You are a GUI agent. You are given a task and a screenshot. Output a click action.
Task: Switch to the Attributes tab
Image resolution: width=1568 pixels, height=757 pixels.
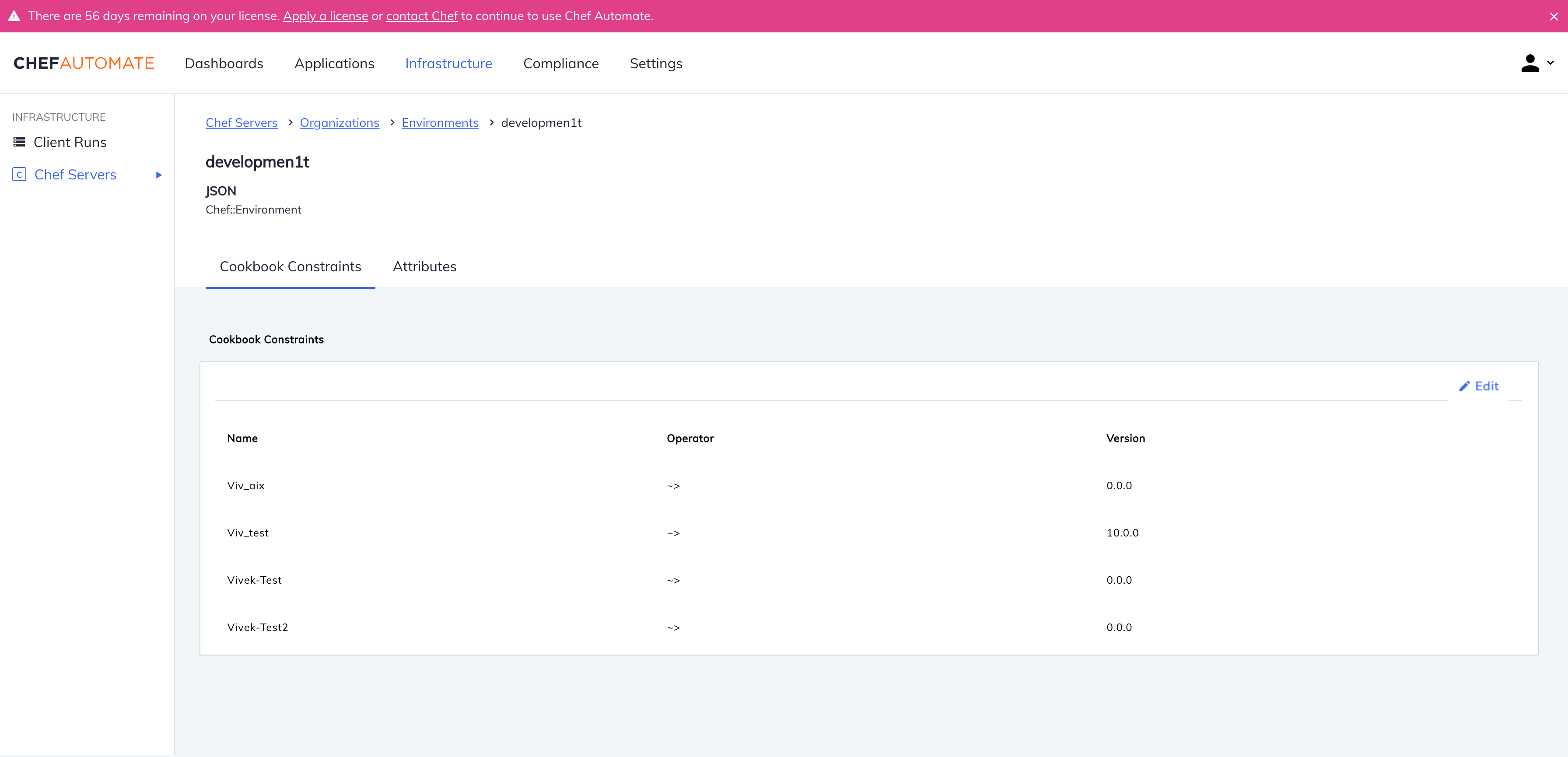(x=424, y=266)
